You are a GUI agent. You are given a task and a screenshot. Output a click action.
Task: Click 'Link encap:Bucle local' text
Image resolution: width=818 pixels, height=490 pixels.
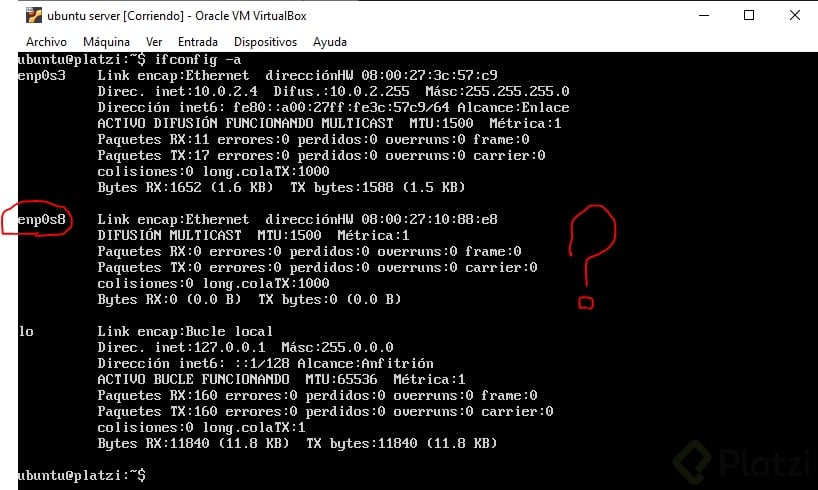[185, 331]
